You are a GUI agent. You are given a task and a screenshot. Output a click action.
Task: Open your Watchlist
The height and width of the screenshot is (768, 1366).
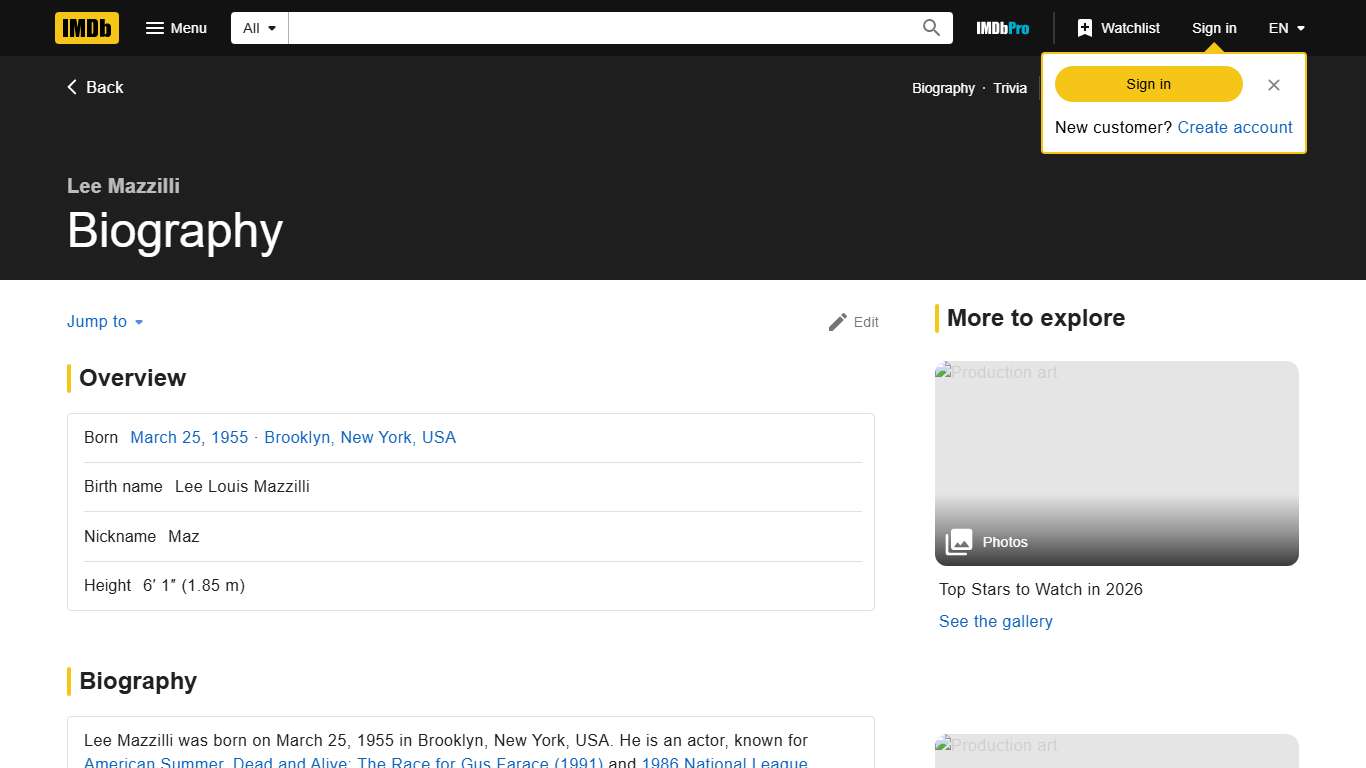pyautogui.click(x=1118, y=28)
